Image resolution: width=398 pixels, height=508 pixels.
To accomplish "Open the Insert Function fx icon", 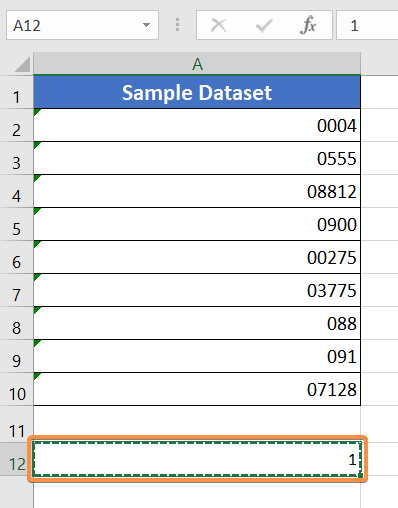I will 308,25.
